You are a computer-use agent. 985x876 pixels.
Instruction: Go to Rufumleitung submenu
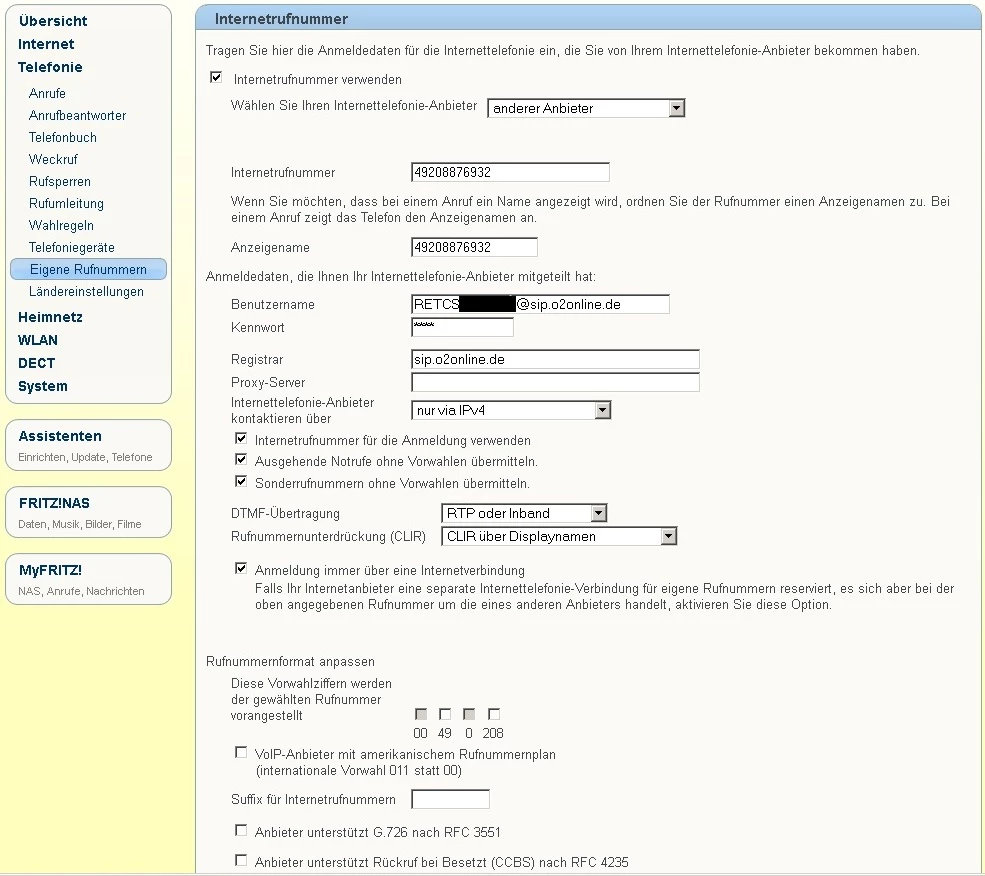(x=66, y=204)
